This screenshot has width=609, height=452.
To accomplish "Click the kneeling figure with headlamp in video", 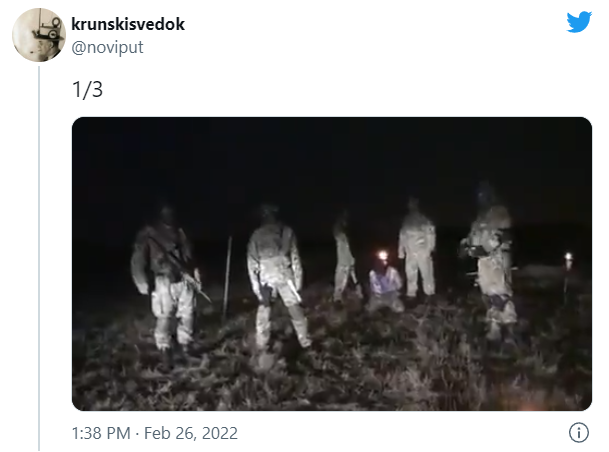I will (385, 282).
